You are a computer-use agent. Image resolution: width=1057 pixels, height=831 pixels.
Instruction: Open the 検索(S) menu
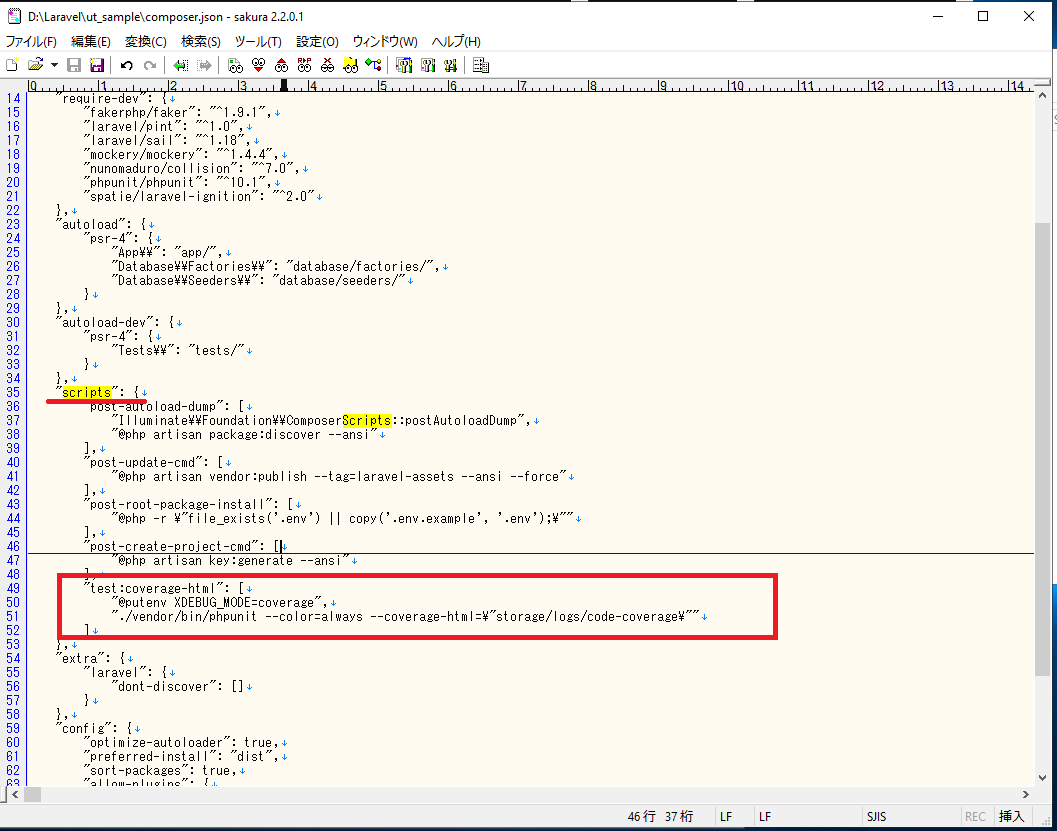pos(200,42)
